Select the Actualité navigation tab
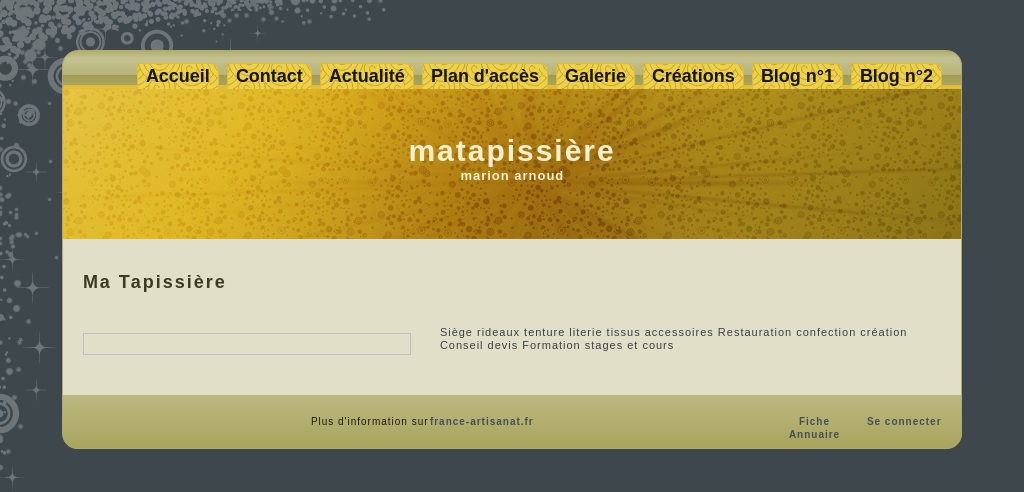 coord(367,76)
